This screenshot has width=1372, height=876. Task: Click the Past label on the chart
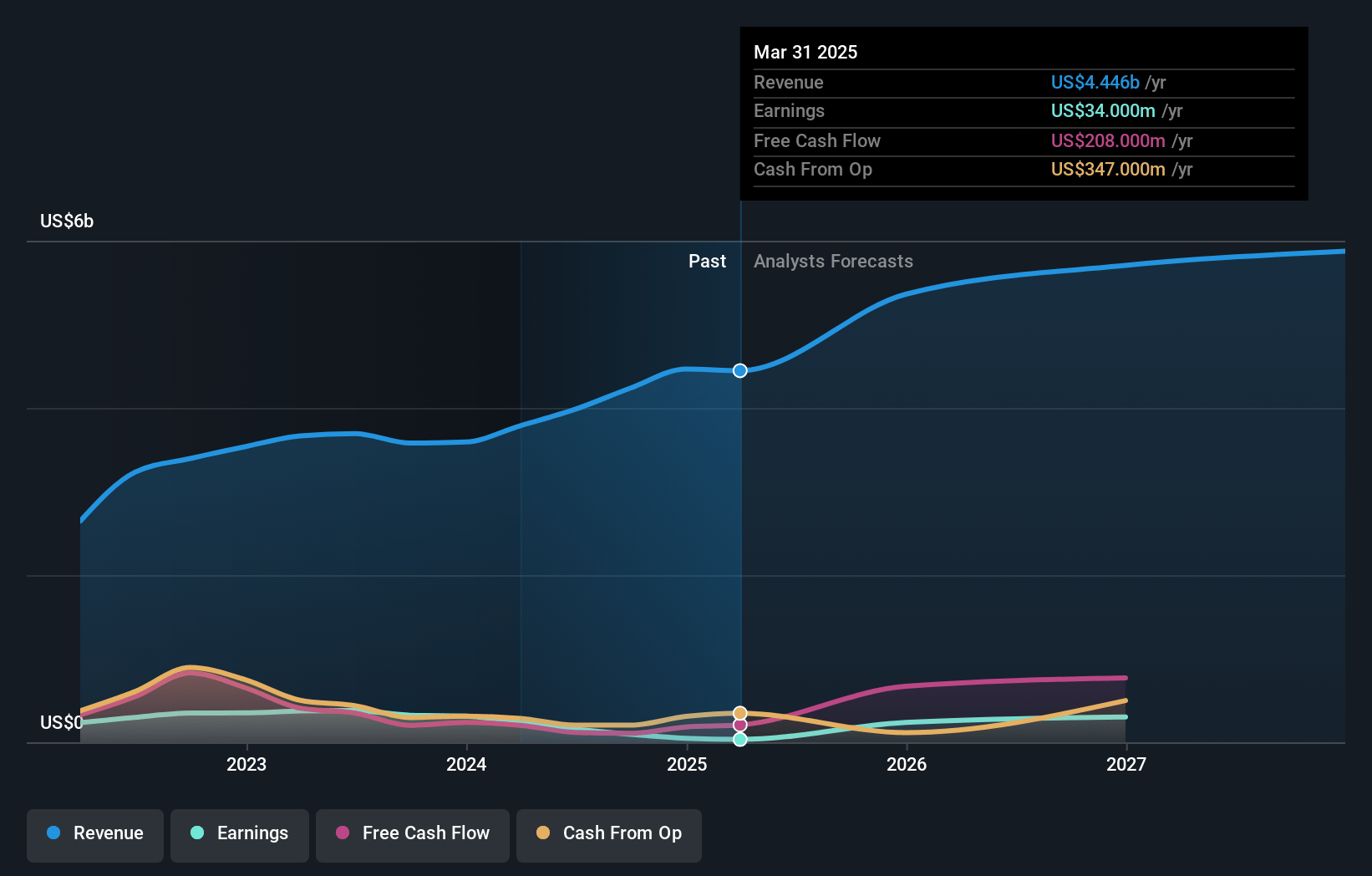tap(707, 261)
